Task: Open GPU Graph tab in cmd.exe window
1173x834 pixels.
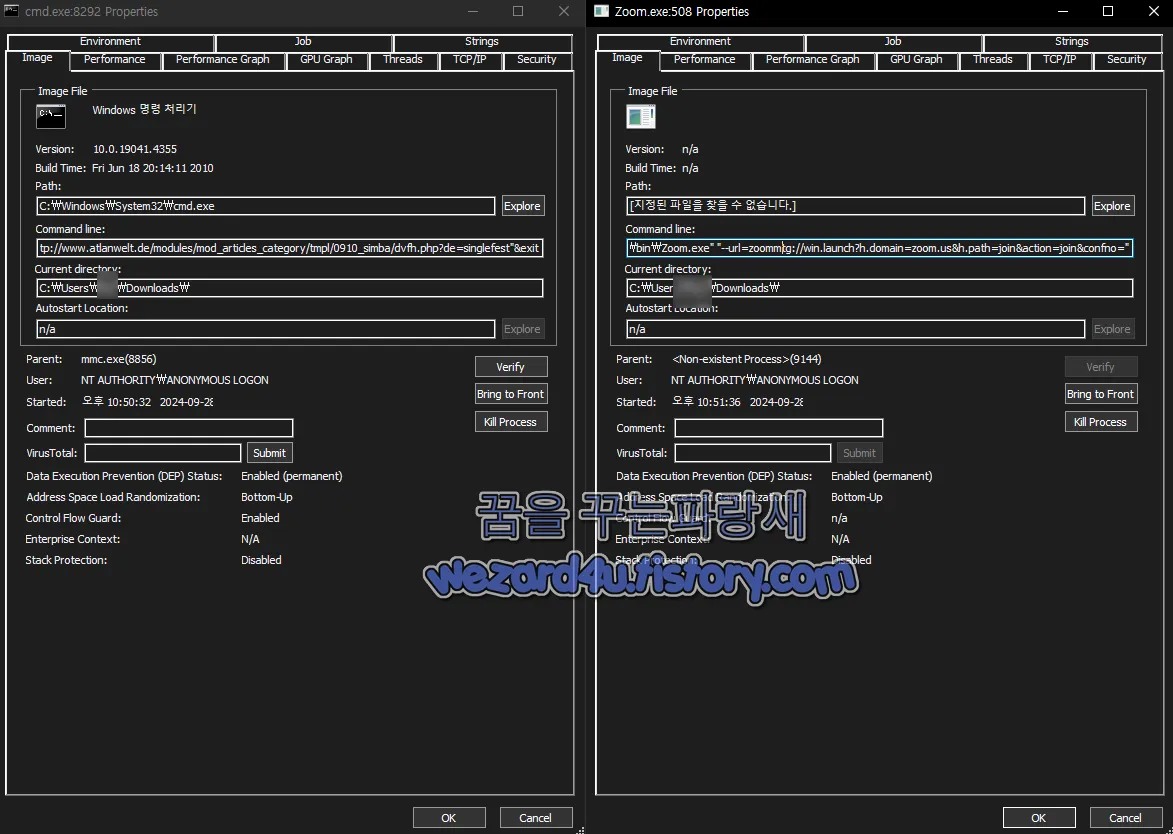Action: tap(326, 60)
